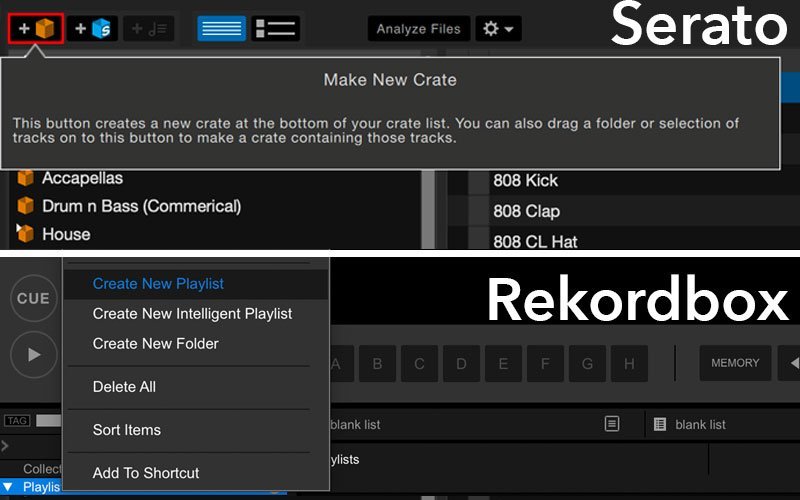Click the crate list scrollbar

[428, 209]
